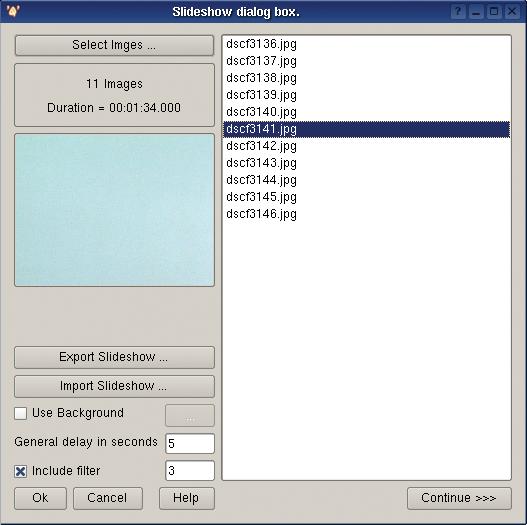Click the light blue image preview thumbnail

pos(114,210)
